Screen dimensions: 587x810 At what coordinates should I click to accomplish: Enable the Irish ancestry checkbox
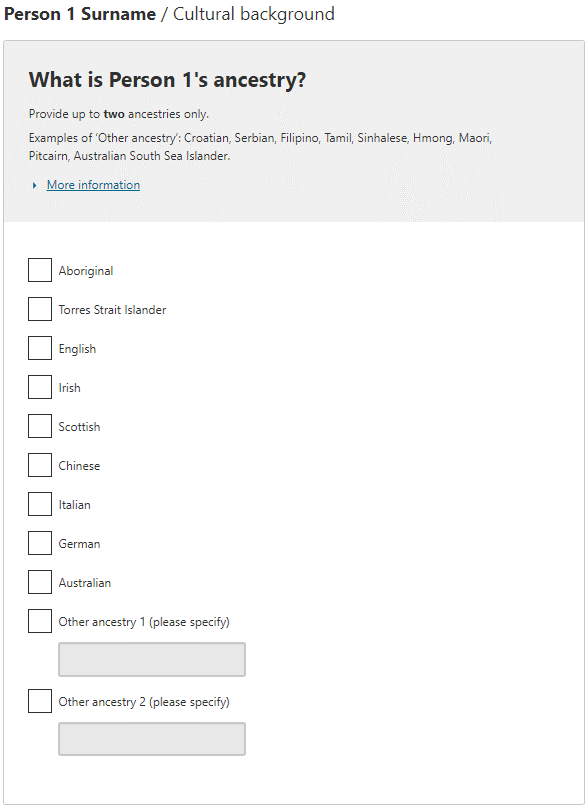(x=39, y=387)
